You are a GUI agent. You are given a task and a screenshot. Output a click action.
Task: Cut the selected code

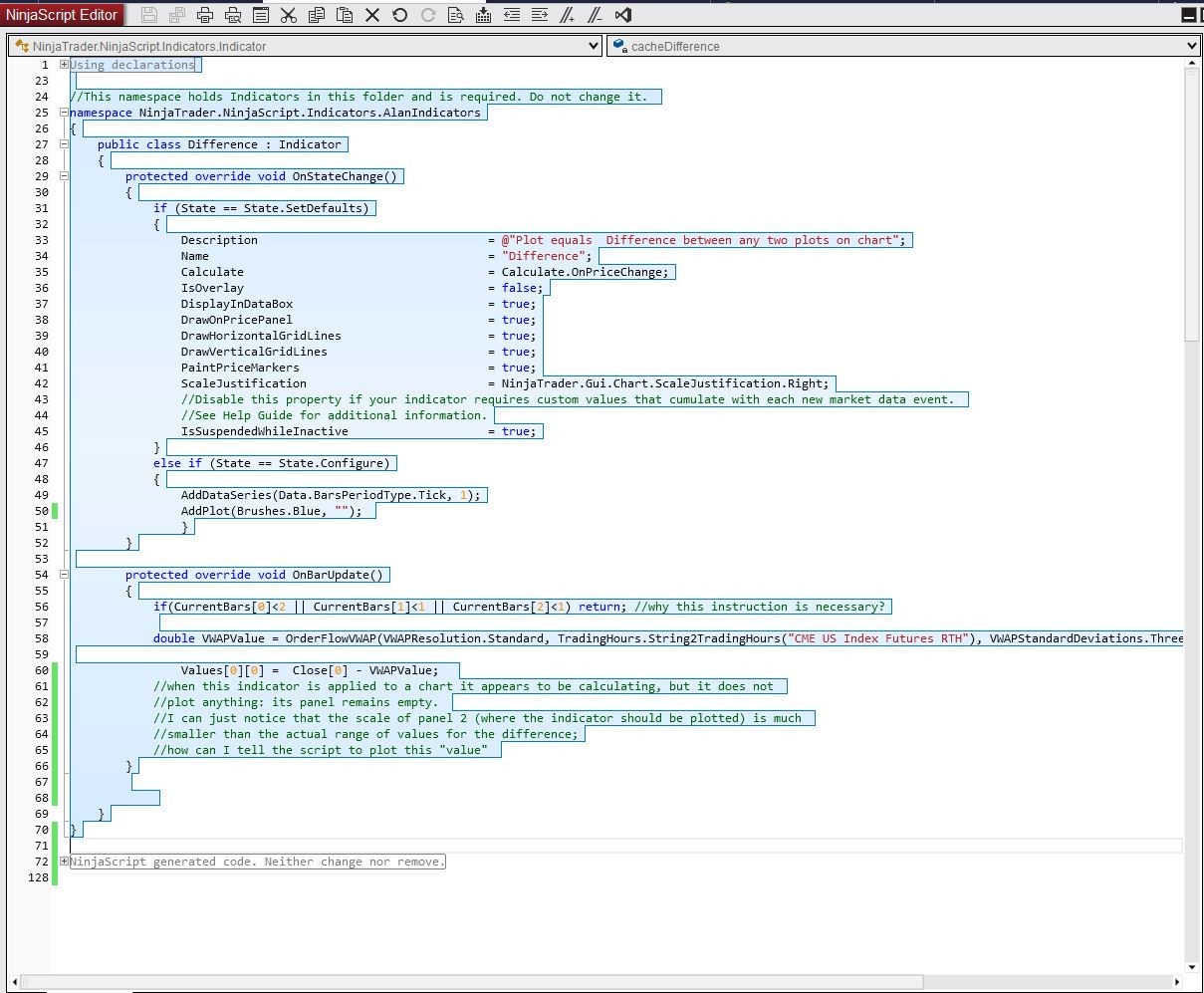tap(289, 15)
